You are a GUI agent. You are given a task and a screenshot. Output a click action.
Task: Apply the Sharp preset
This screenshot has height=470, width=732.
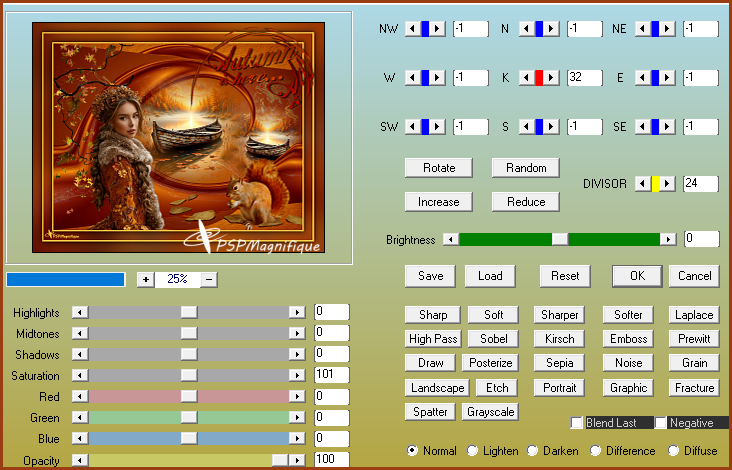433,315
